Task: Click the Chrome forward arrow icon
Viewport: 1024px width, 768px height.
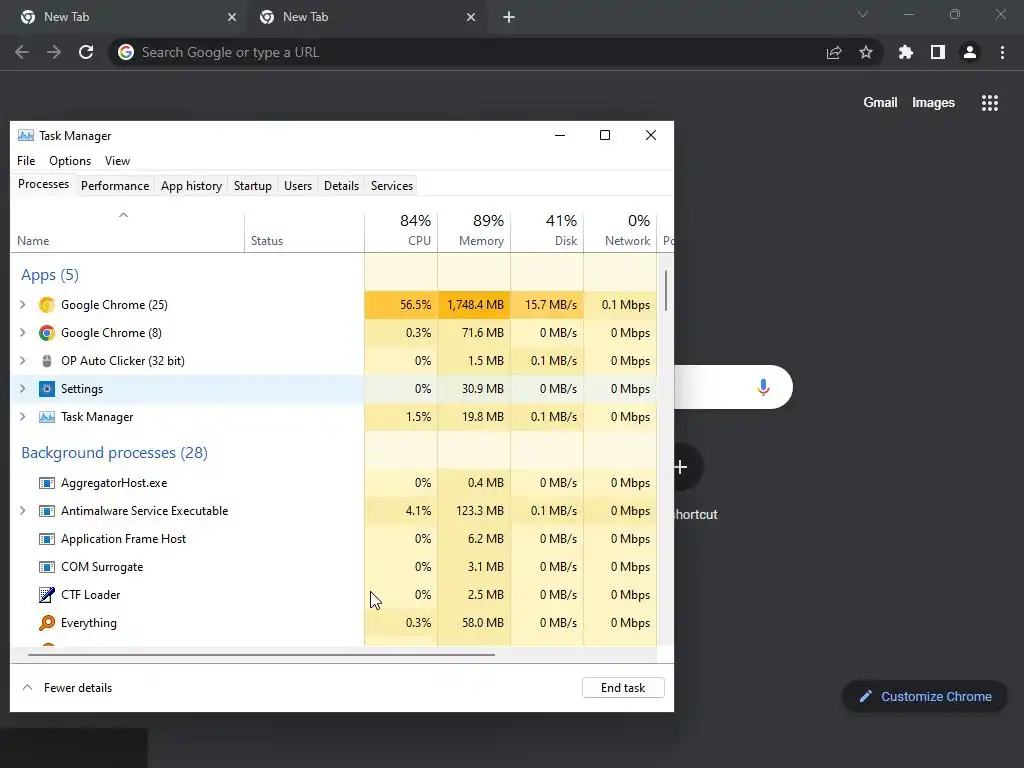Action: 54,52
